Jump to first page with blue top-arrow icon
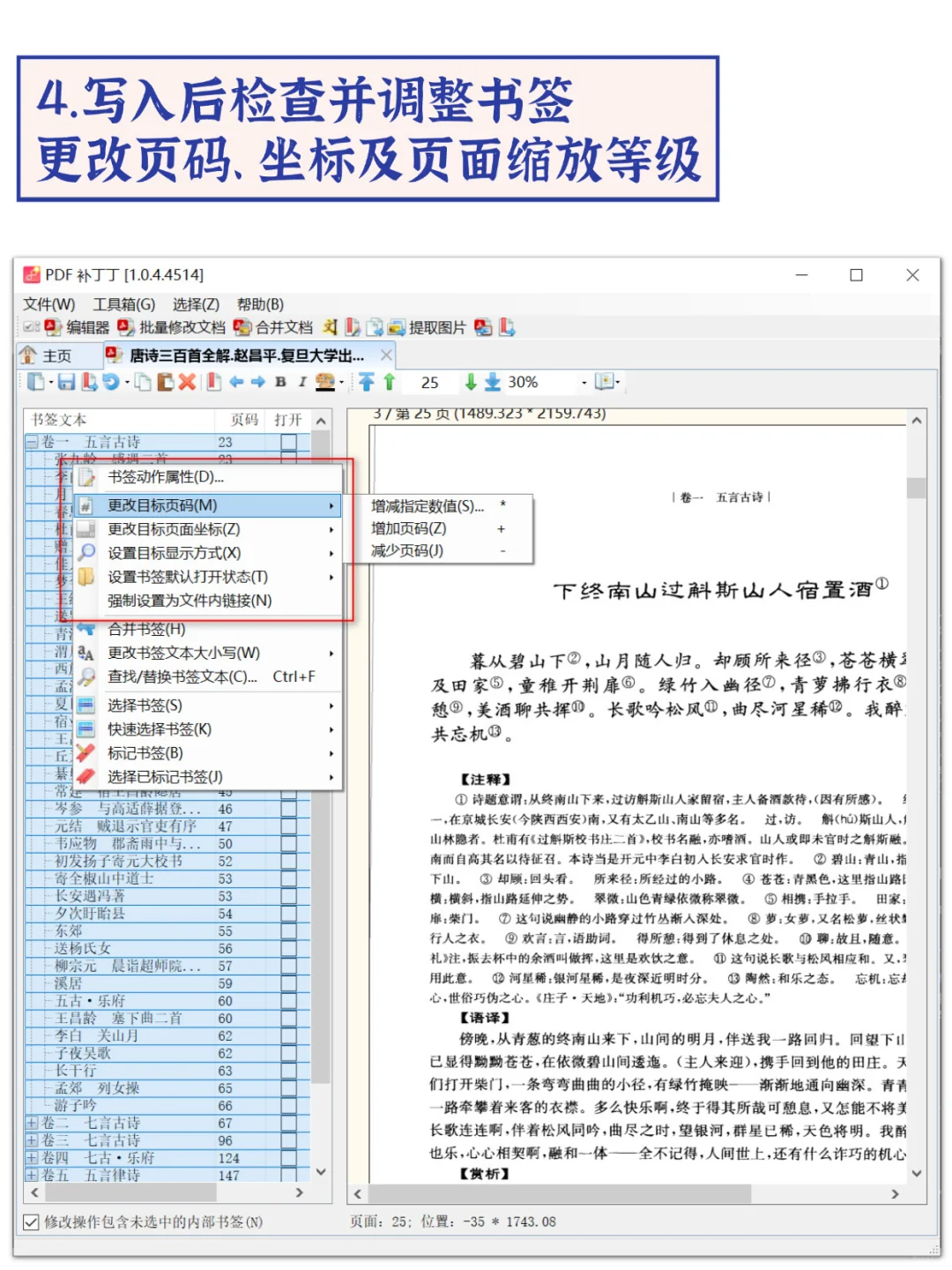This screenshot has width=952, height=1270. coord(367,382)
